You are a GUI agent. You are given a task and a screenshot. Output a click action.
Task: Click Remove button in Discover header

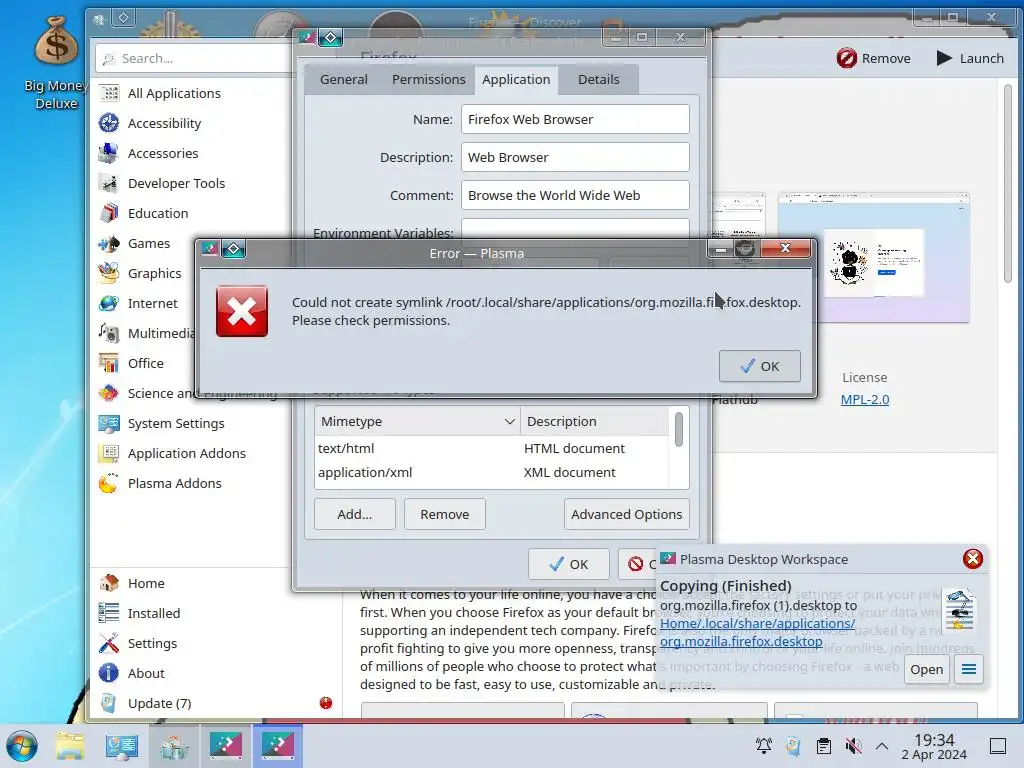[873, 58]
